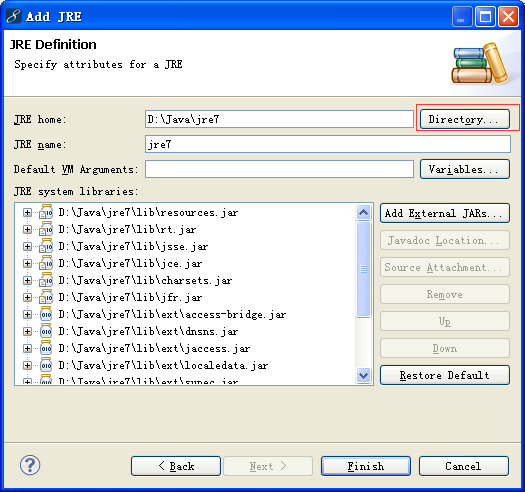525x492 pixels.
Task: Cancel the Add JRE dialog
Action: (x=464, y=466)
